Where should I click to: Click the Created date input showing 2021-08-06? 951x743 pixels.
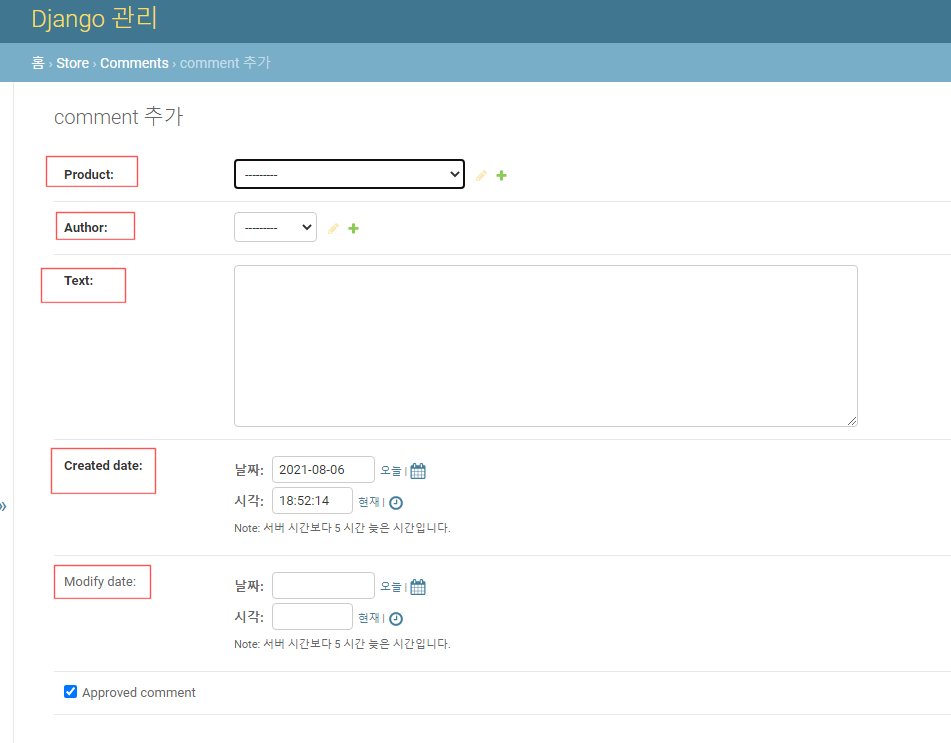(322, 469)
